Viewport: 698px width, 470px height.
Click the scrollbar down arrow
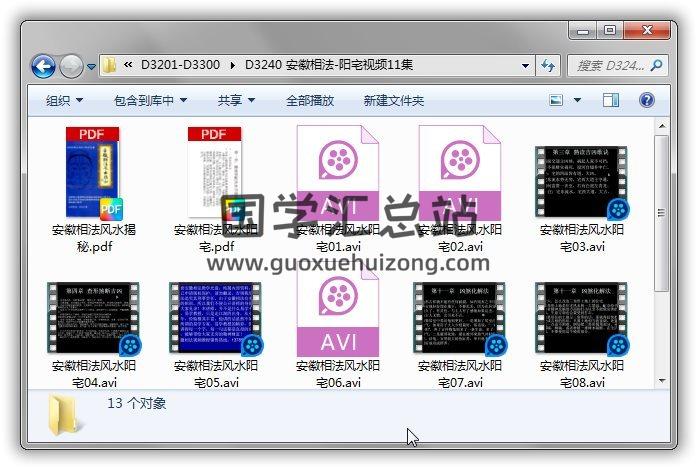(x=662, y=381)
